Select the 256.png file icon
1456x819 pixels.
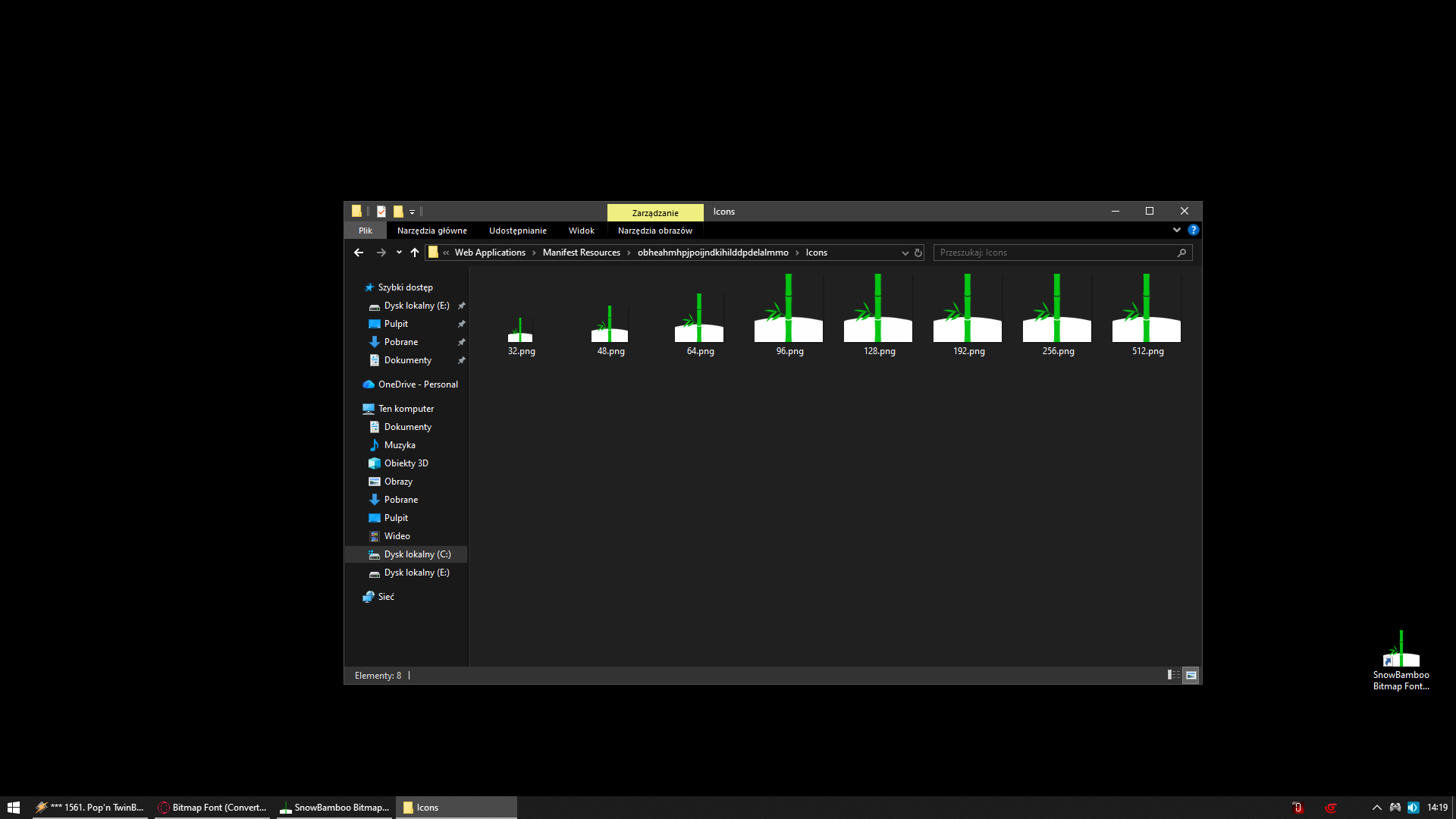tap(1057, 308)
